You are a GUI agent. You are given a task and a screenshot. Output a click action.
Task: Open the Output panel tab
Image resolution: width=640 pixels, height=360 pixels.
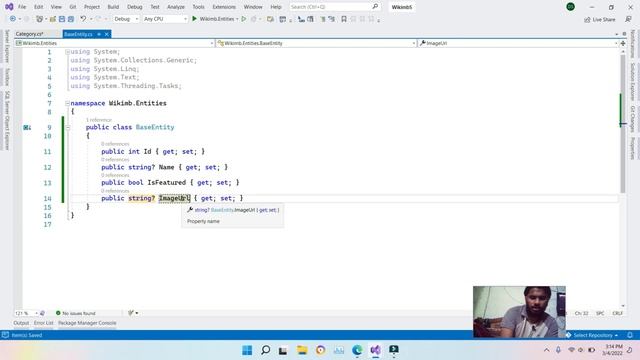point(21,323)
